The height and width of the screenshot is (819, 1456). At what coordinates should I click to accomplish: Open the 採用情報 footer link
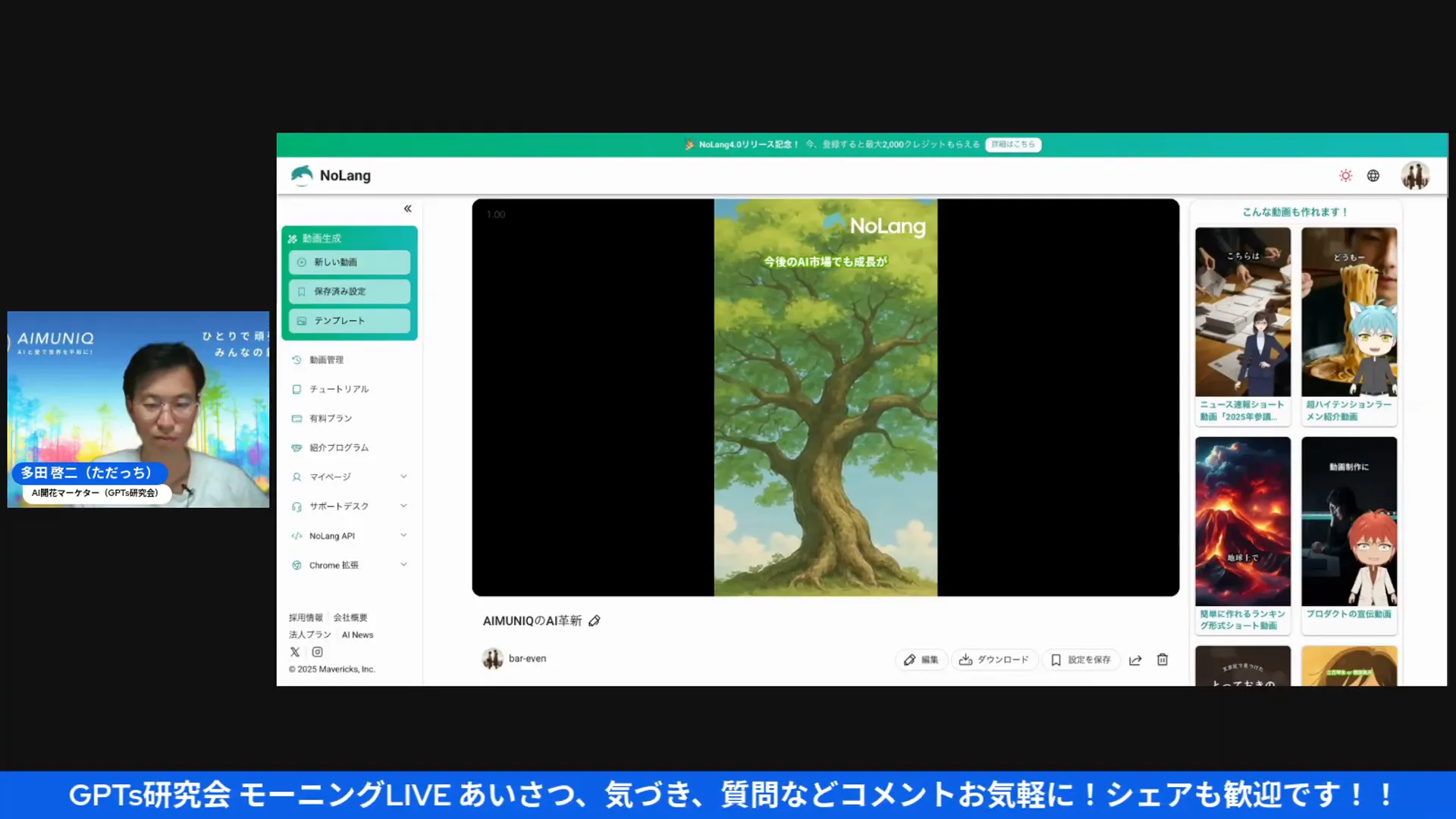[x=306, y=618]
